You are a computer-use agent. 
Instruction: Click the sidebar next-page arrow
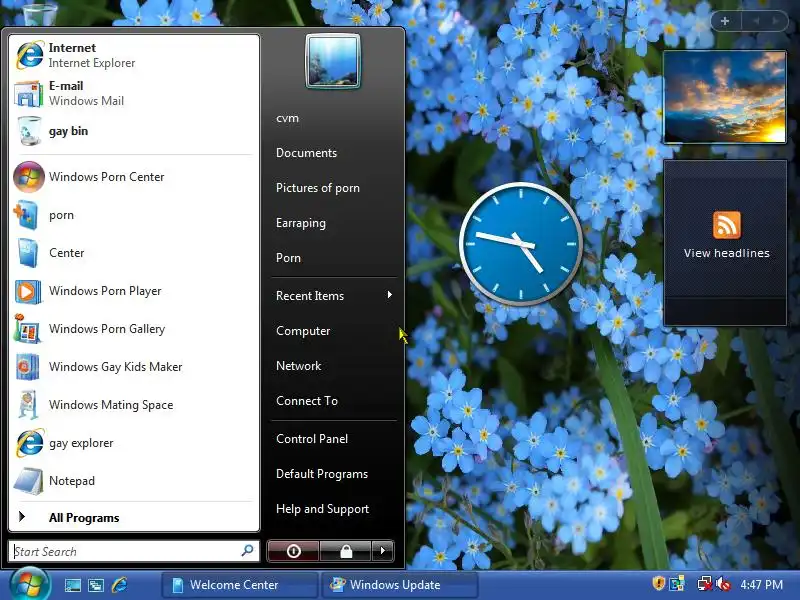point(775,21)
